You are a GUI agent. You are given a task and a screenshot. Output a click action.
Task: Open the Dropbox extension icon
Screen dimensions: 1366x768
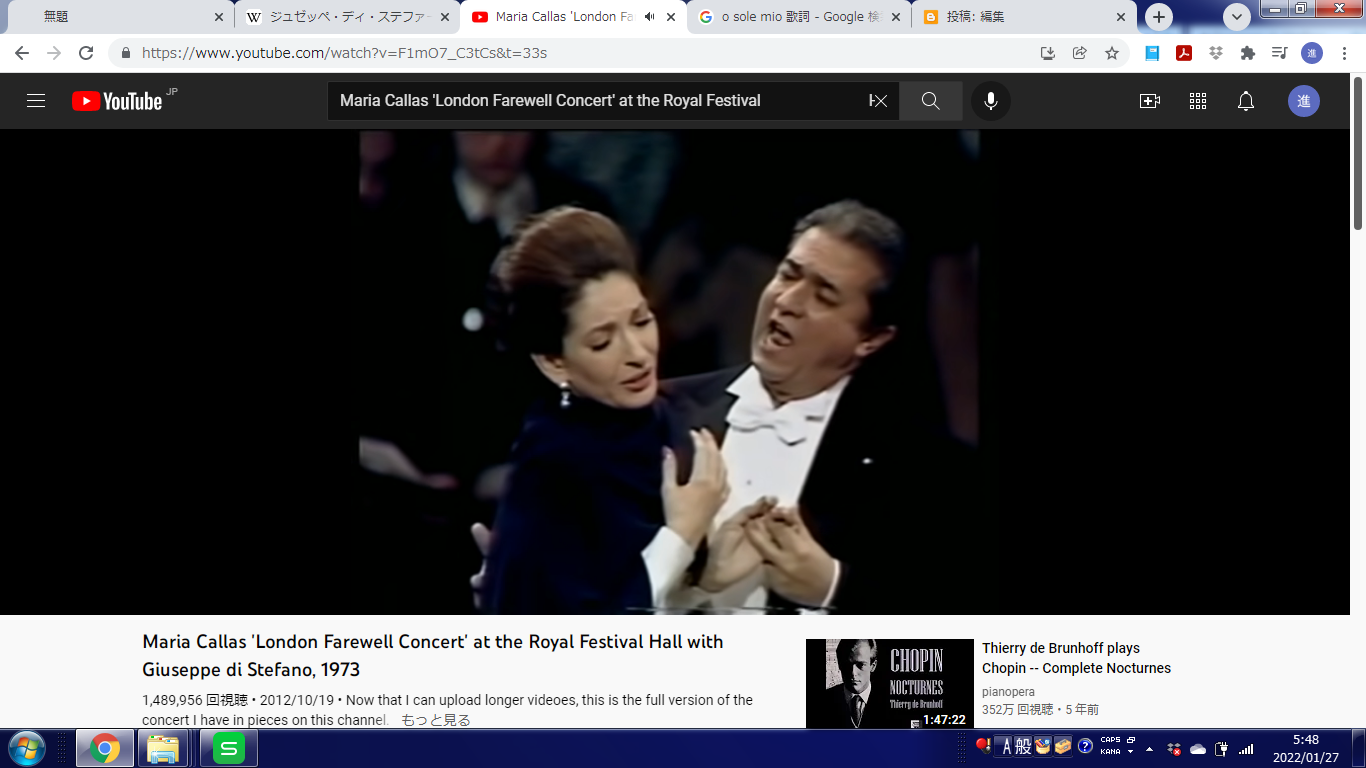click(x=1216, y=53)
